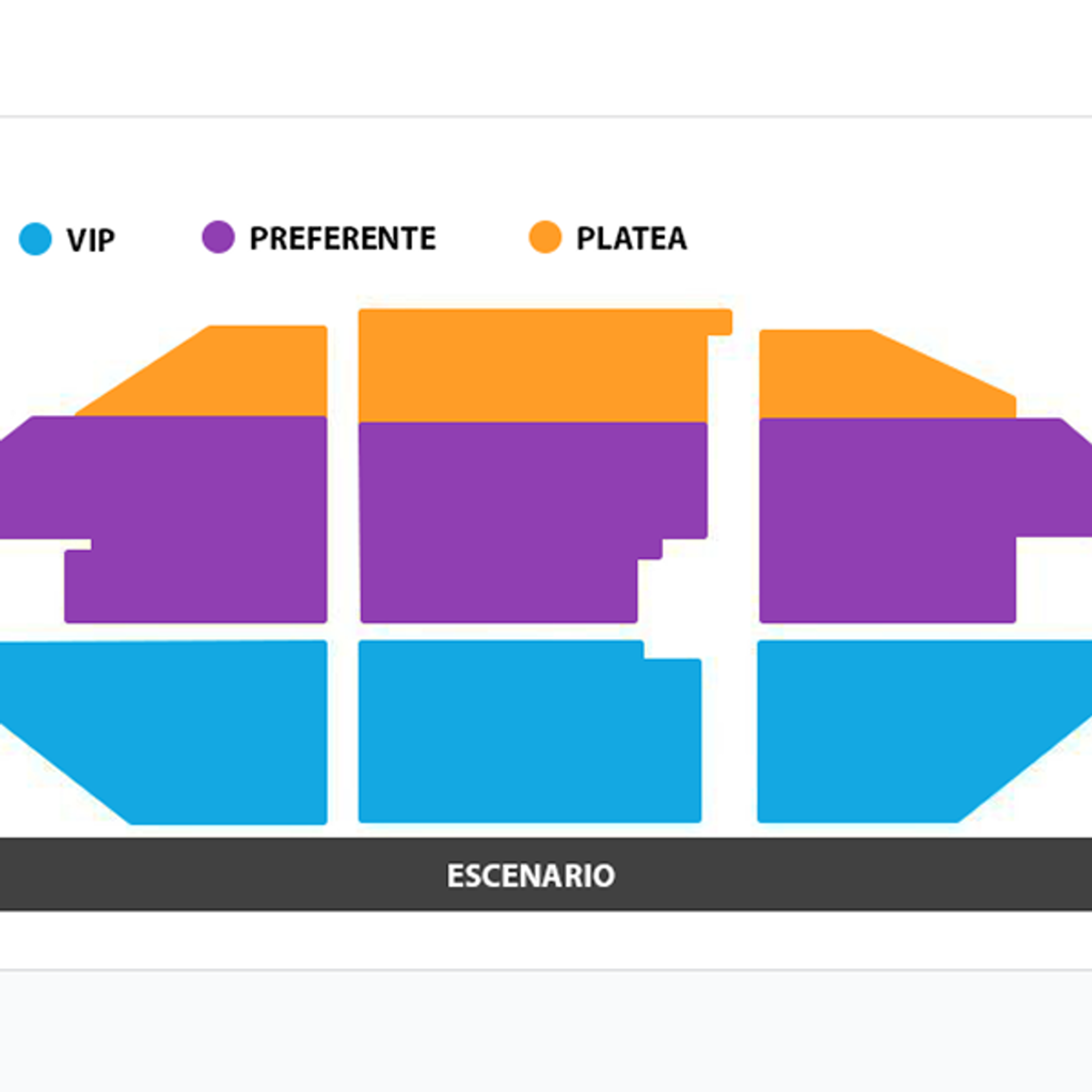Click the VIP legend label
Viewport: 1092px width, 1092px height.
(90, 240)
